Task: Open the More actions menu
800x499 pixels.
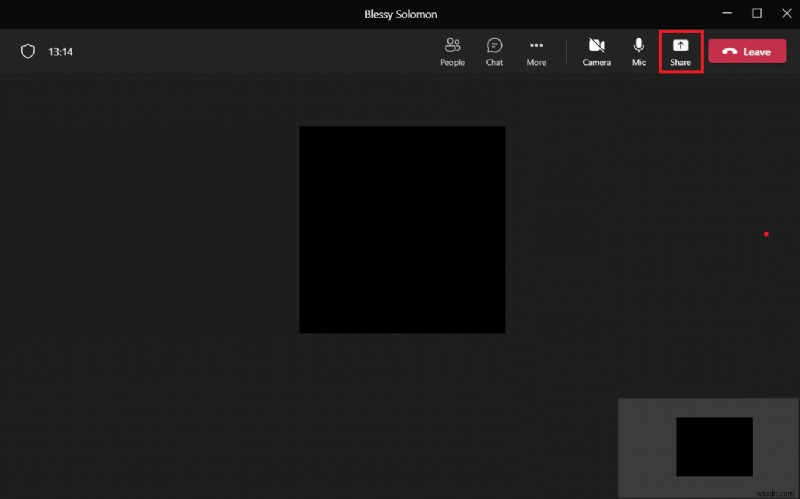Action: click(x=536, y=52)
